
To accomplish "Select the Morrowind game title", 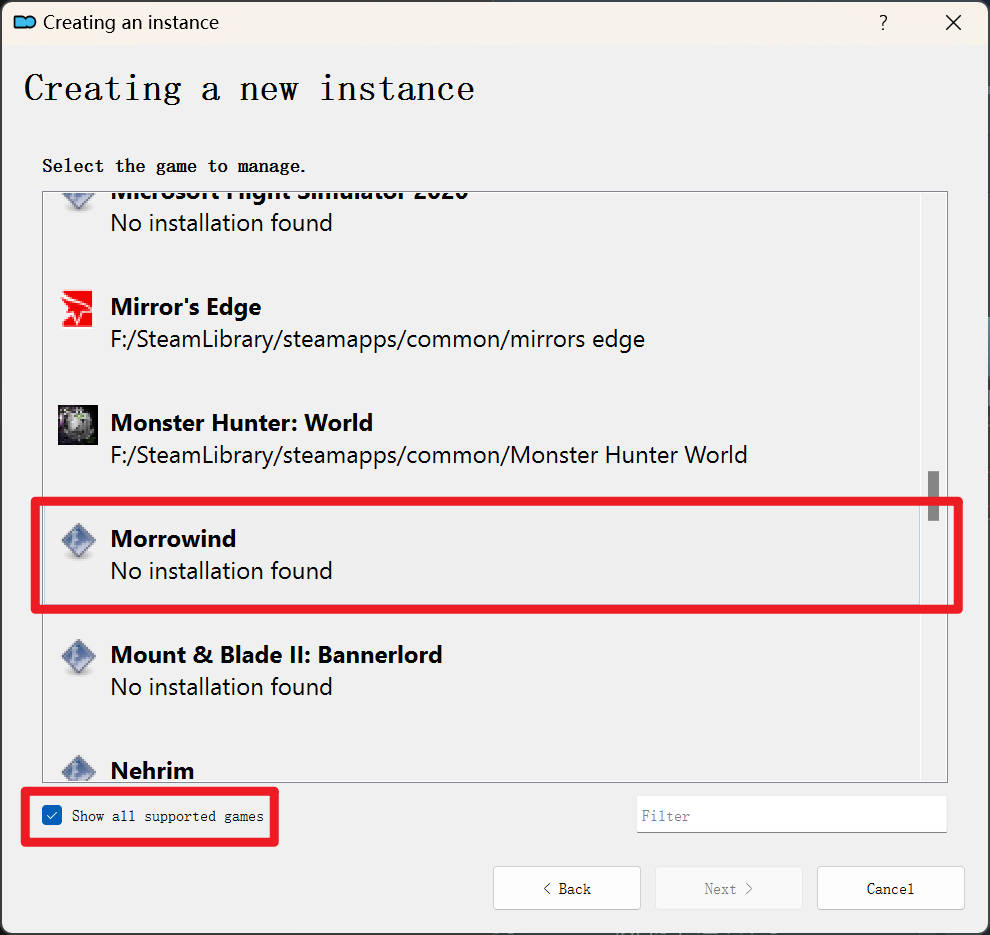I will click(173, 539).
